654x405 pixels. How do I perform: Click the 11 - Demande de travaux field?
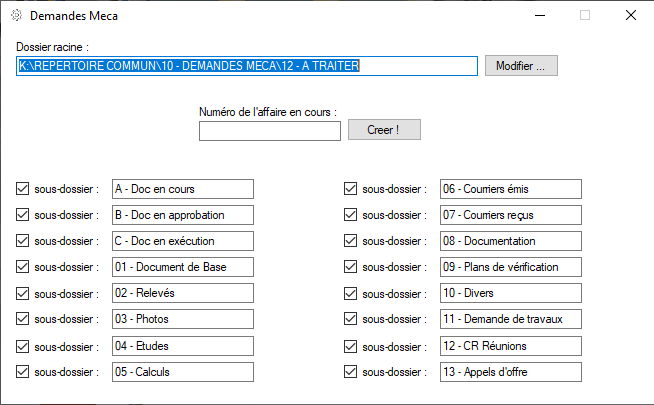pyautogui.click(x=510, y=319)
